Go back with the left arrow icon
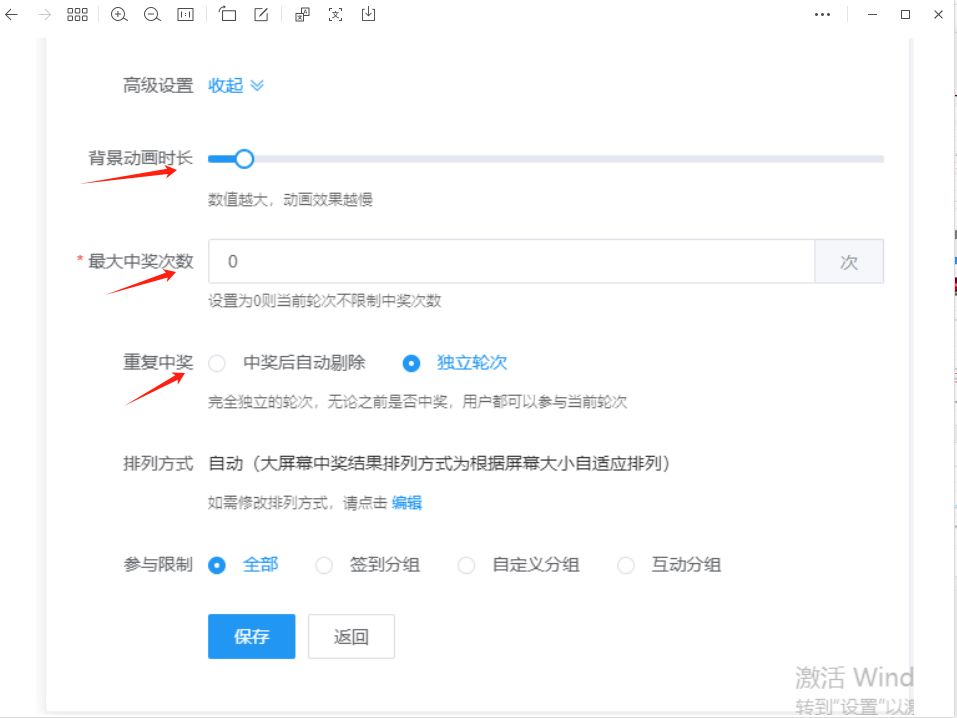Screen dimensions: 957x718 pos(12,15)
